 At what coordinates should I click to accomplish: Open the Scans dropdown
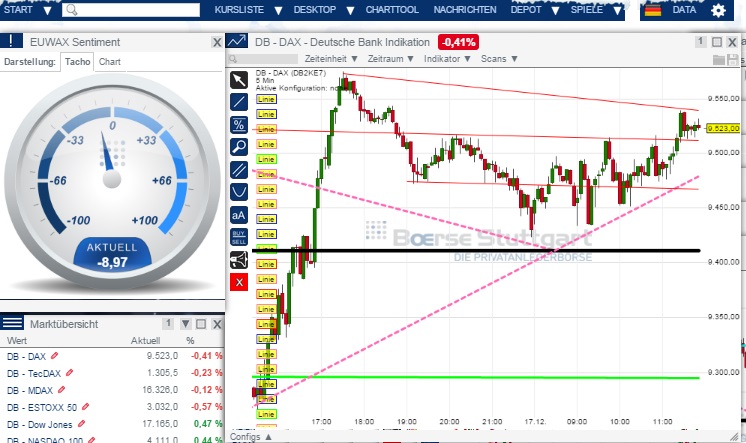(x=499, y=59)
